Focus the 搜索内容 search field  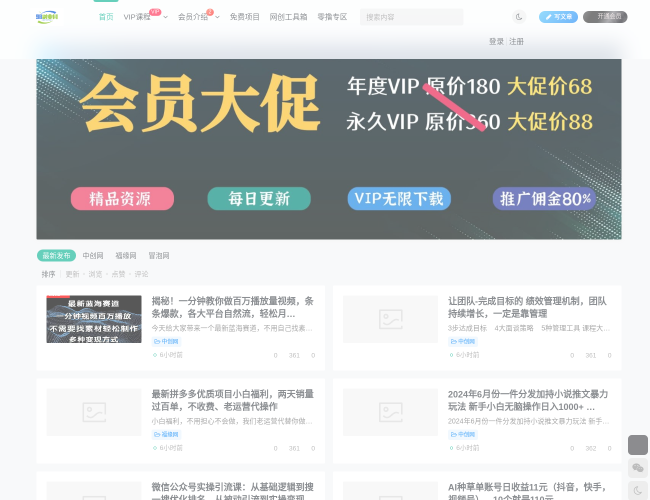point(411,17)
